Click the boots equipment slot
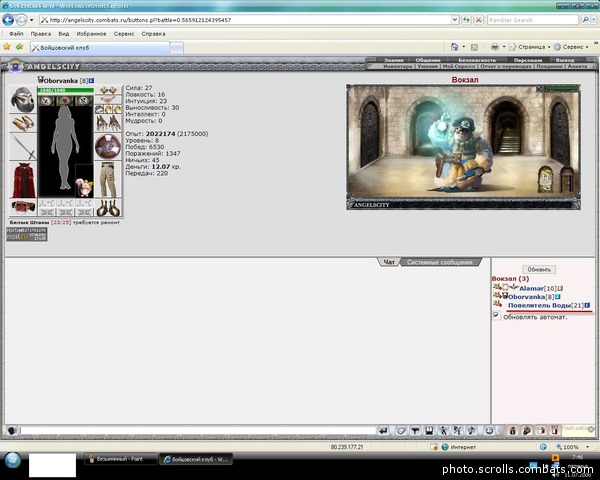Image resolution: width=600 pixels, height=480 pixels. tap(108, 208)
